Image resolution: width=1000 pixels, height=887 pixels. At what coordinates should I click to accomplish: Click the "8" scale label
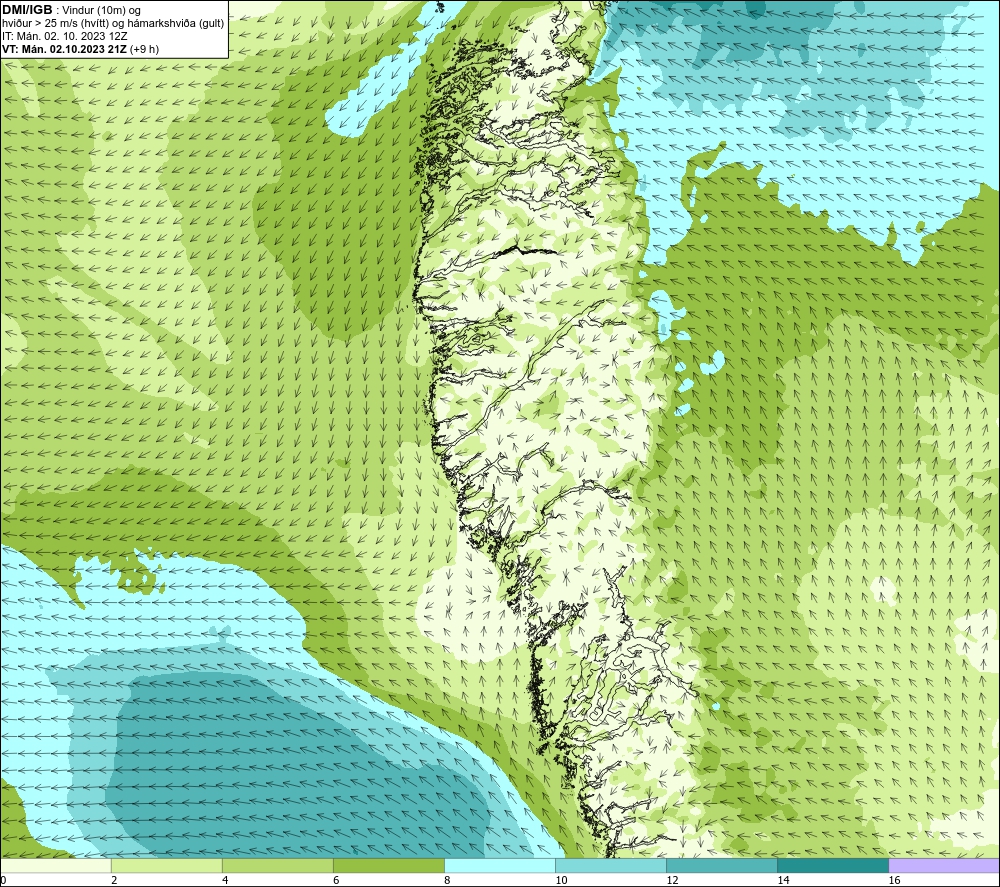(447, 881)
